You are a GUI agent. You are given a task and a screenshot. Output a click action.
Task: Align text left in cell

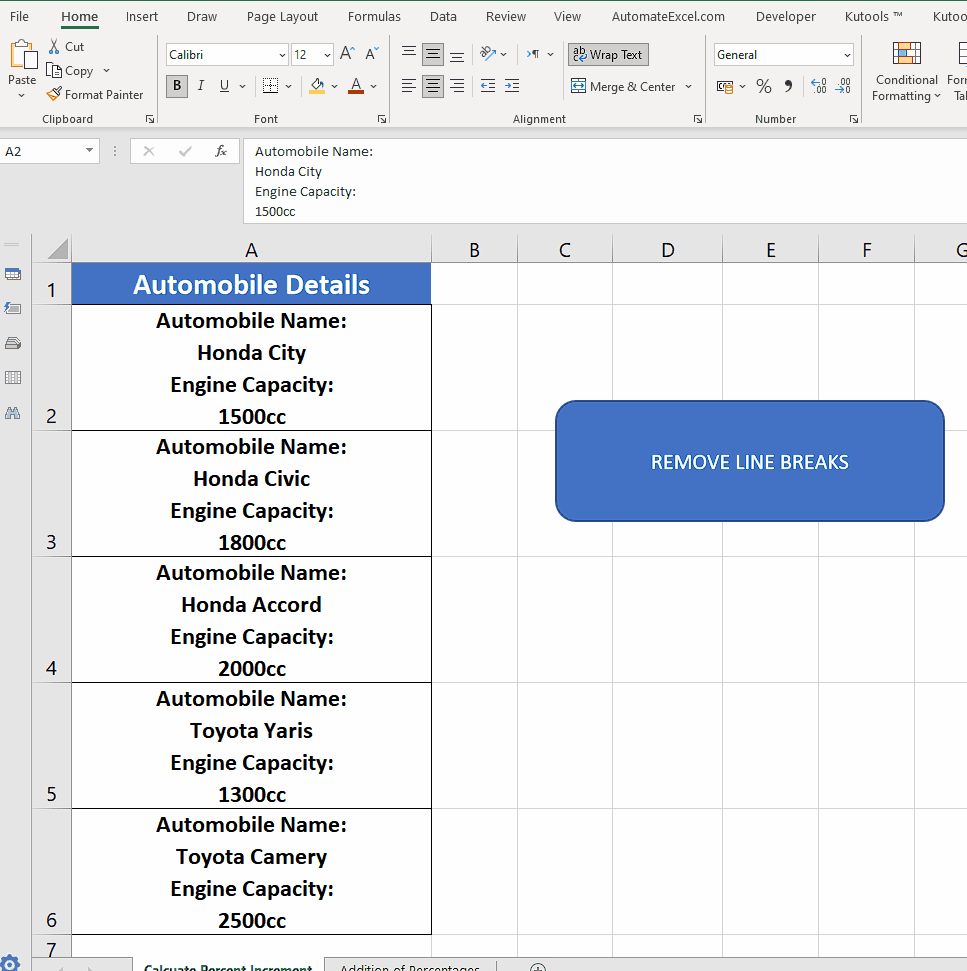point(409,85)
